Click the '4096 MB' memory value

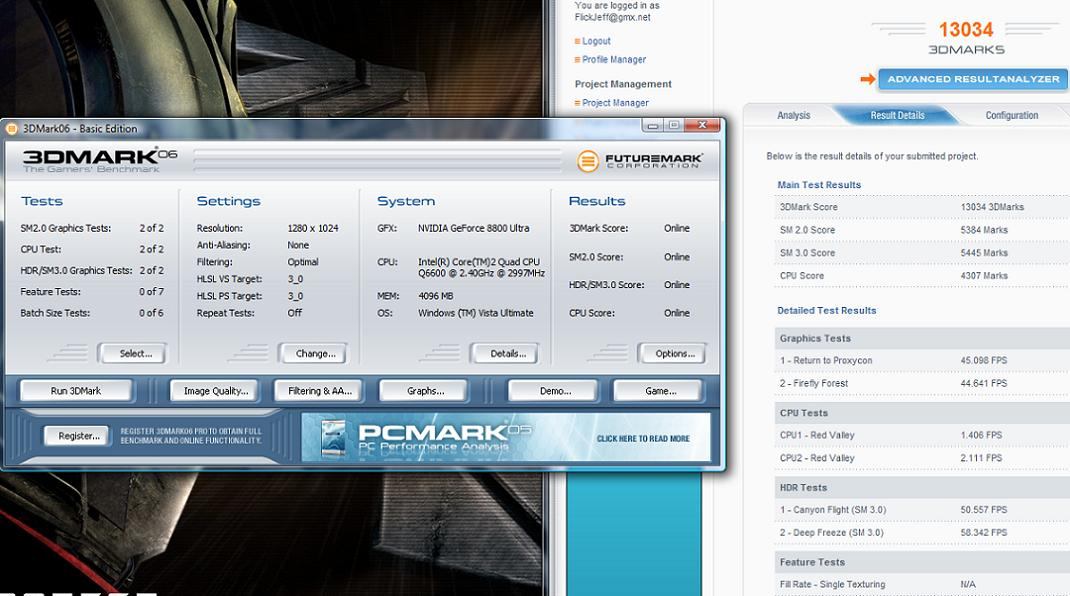click(x=435, y=296)
